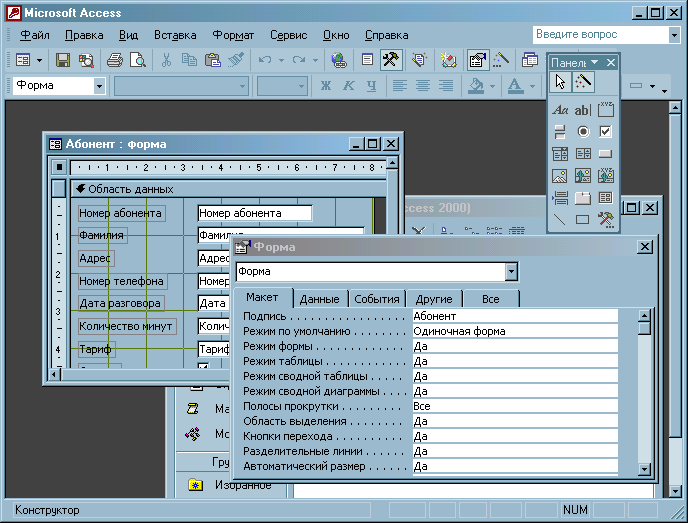
Task: Select the Label (Aa) tool in toolbox
Action: tap(560, 110)
